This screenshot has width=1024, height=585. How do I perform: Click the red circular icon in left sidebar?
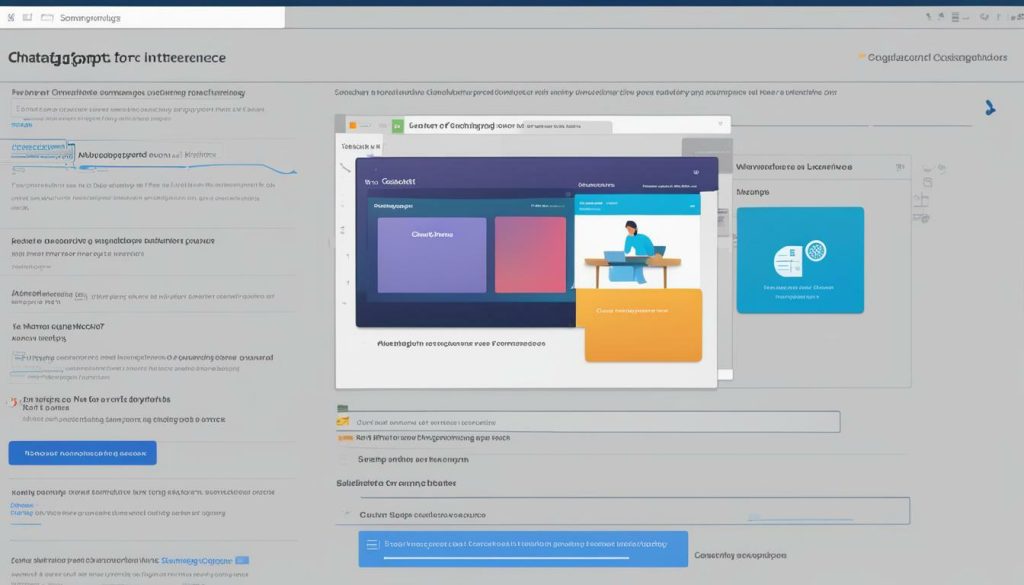coord(12,402)
